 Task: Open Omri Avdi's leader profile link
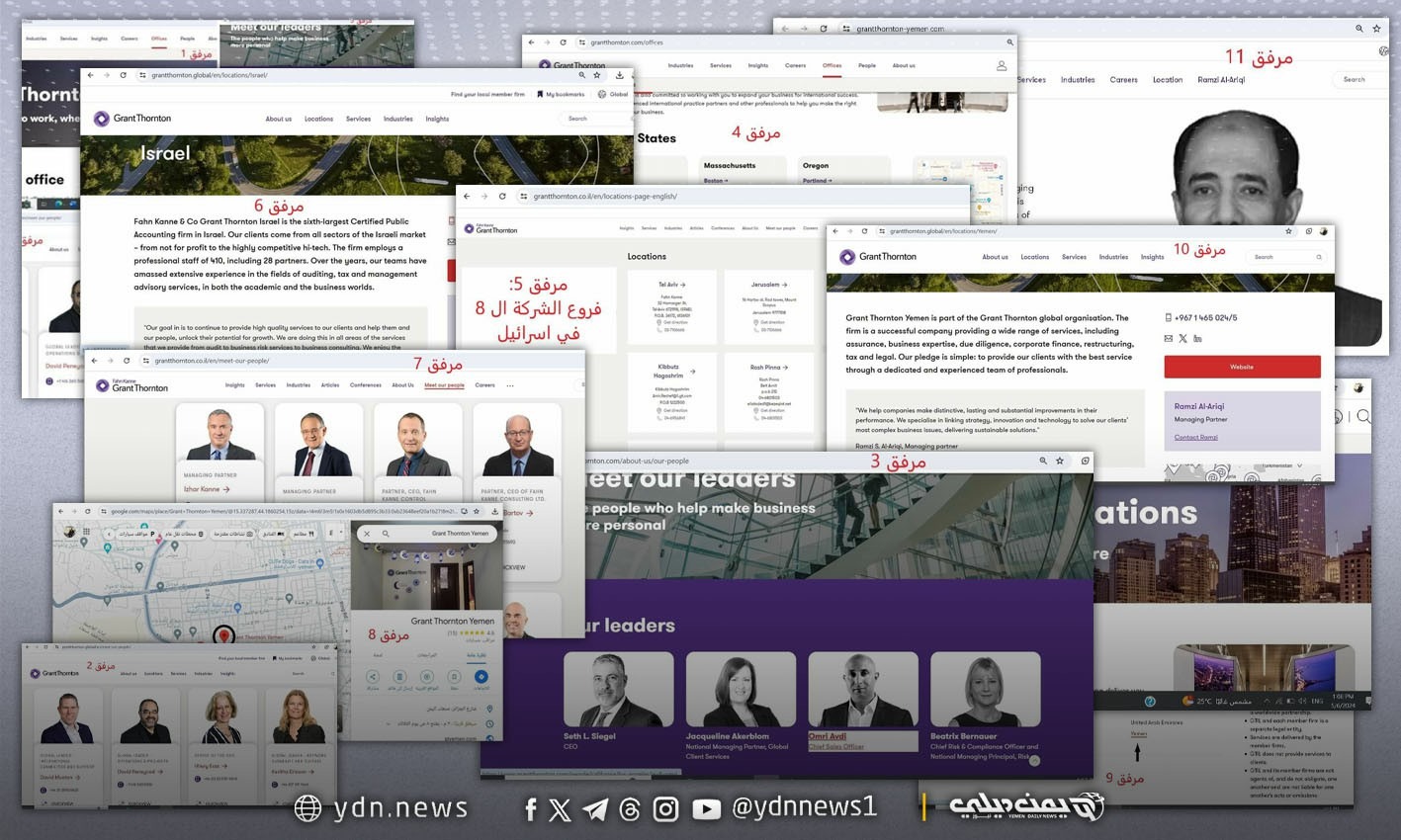828,736
